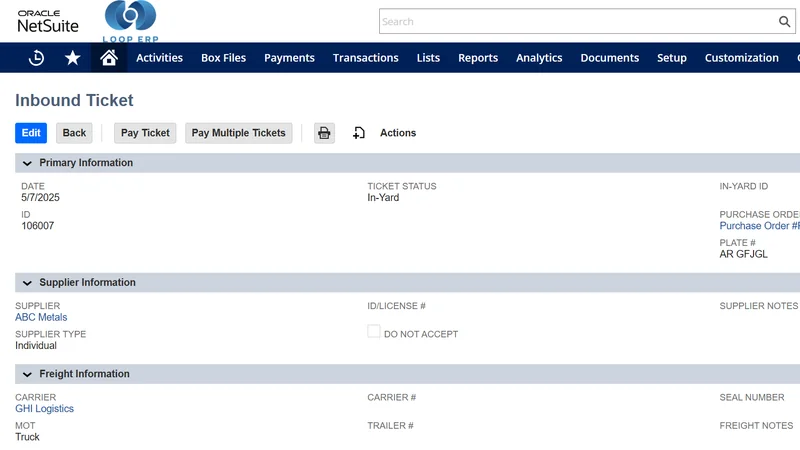Click the search magnifier icon
This screenshot has width=800, height=450.
(784, 21)
